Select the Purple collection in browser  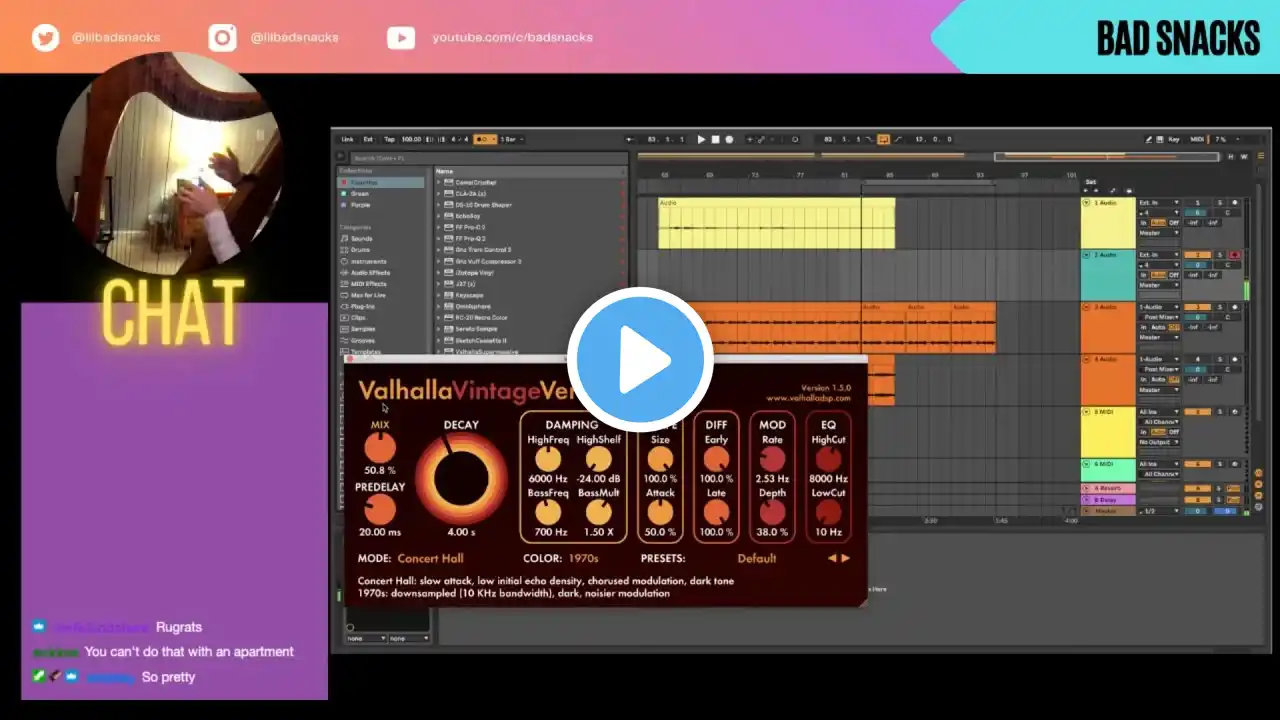tap(361, 204)
